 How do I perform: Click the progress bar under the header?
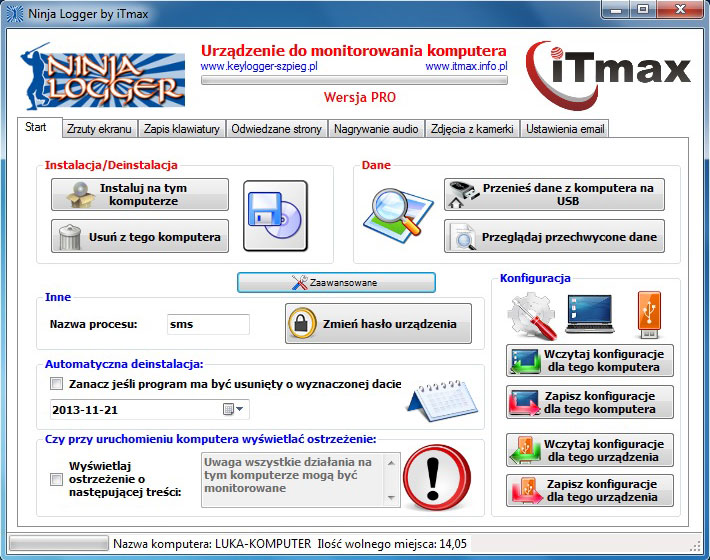coord(354,81)
